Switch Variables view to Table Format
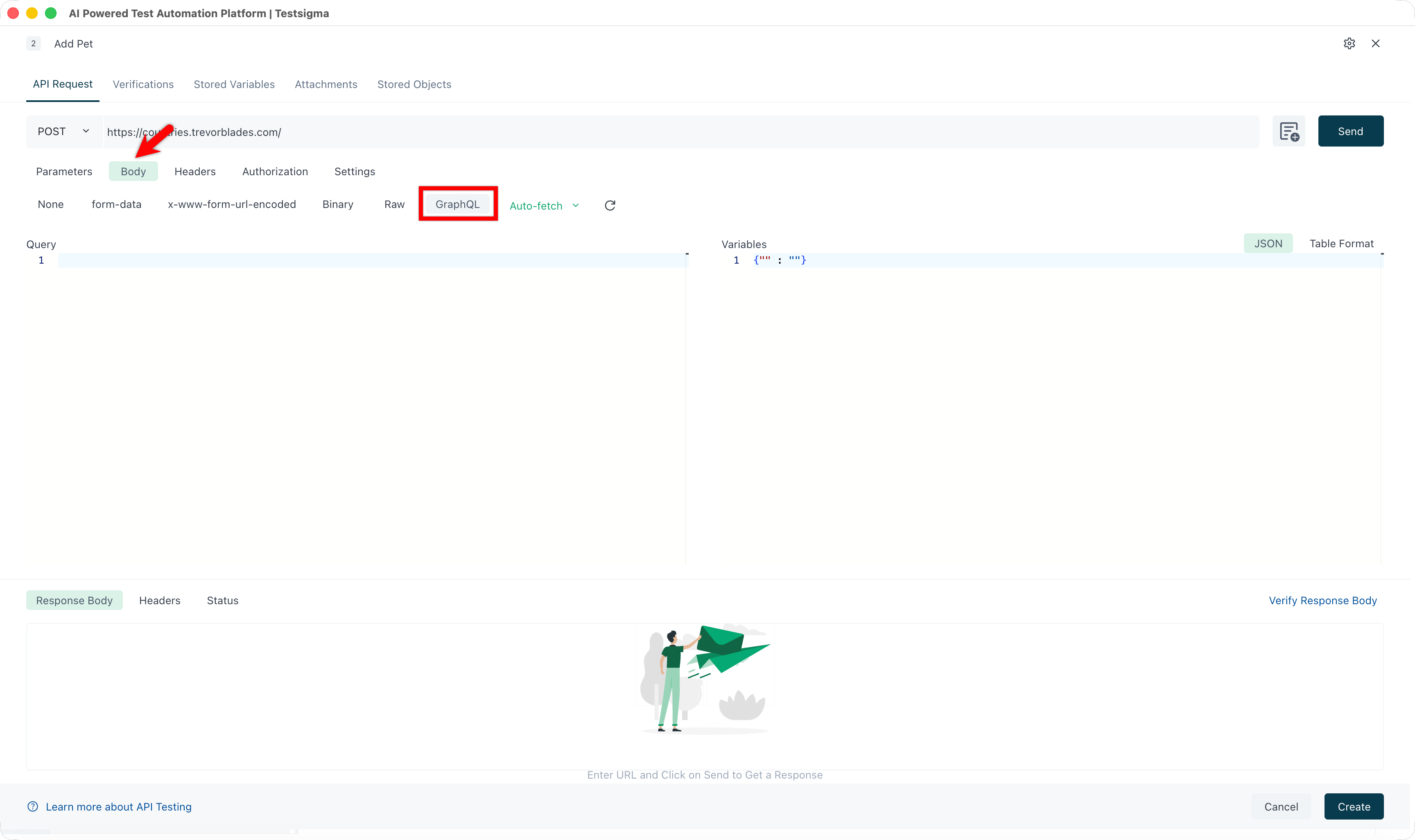1415x840 pixels. (1341, 244)
